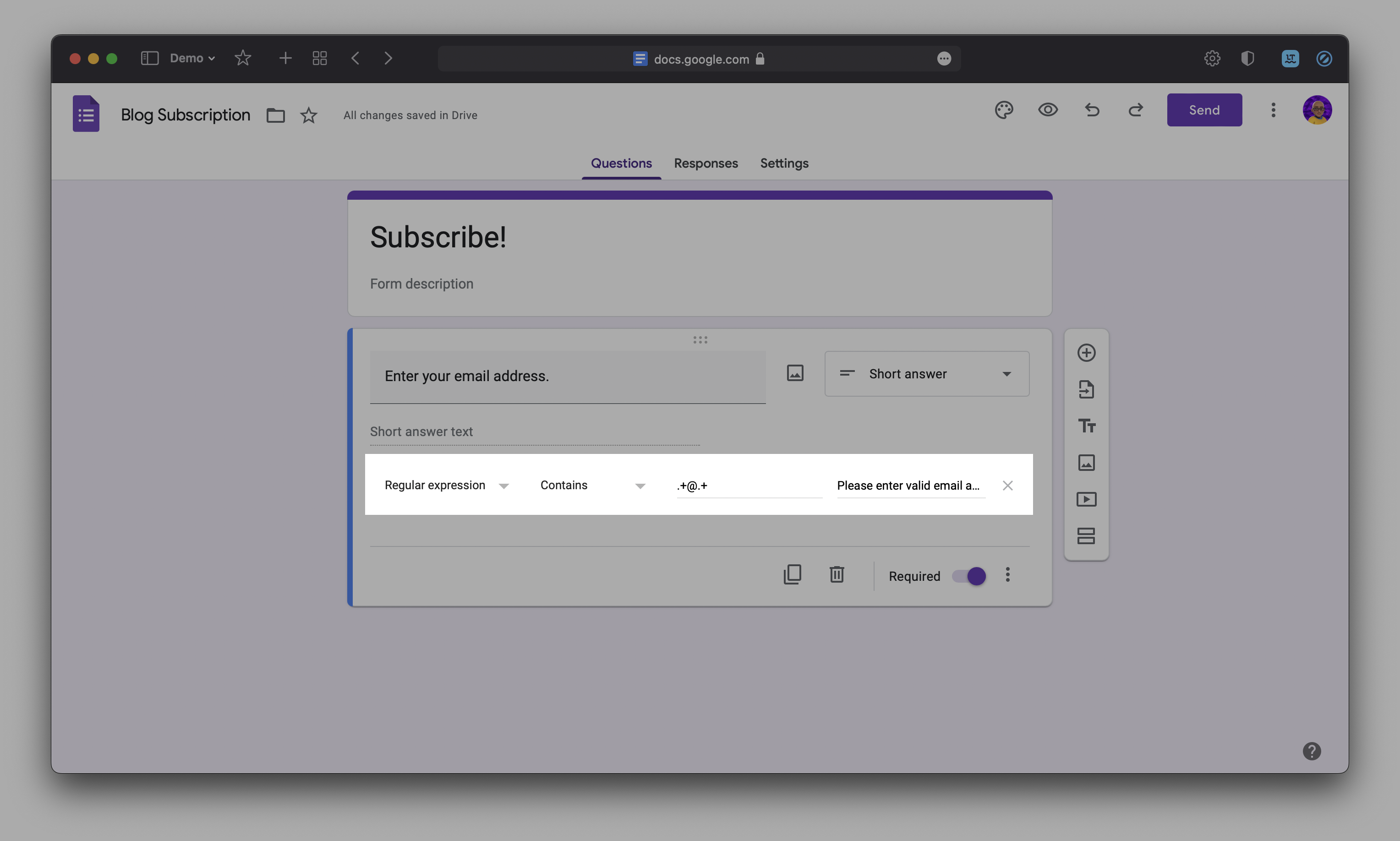This screenshot has width=1400, height=841.
Task: Click the redo arrow icon
Action: coord(1135,110)
